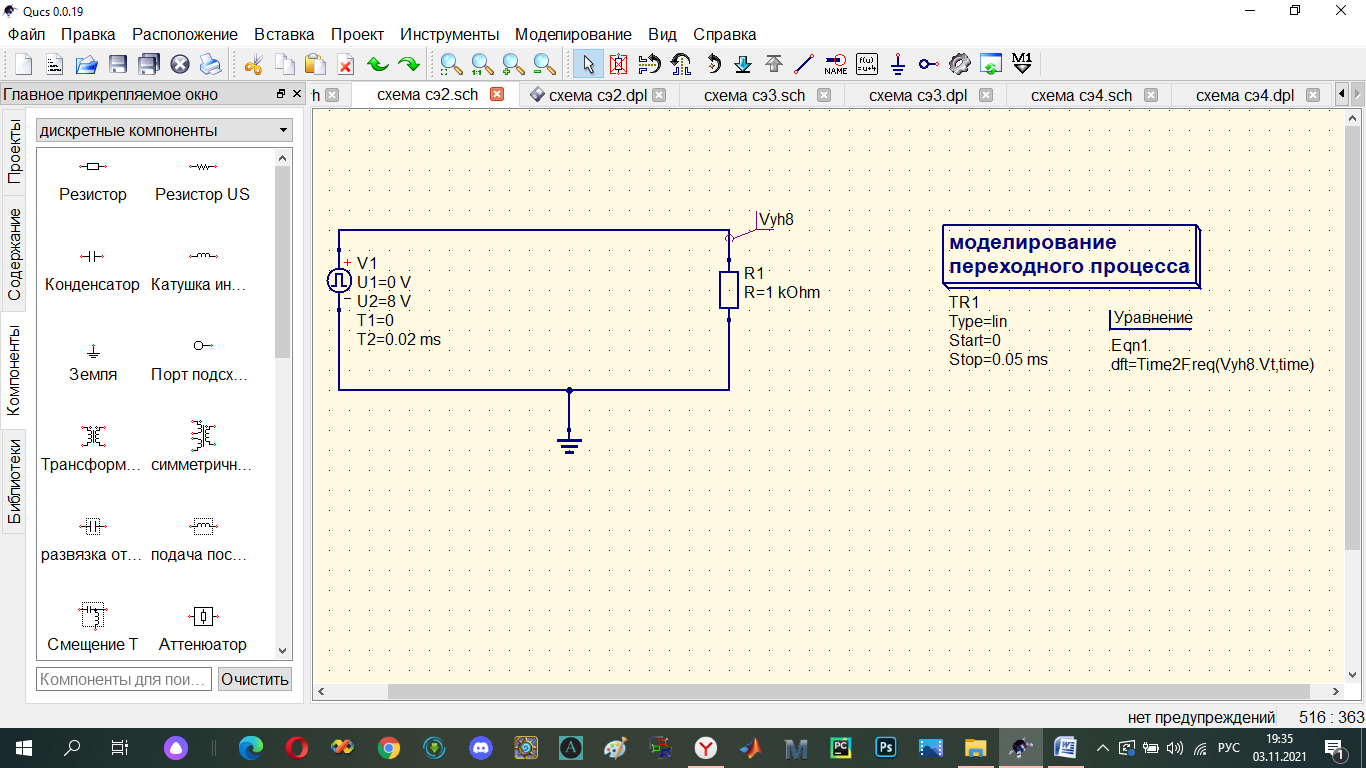Image resolution: width=1366 pixels, height=768 pixels.
Task: Pick the Земля component
Action: tap(93, 361)
